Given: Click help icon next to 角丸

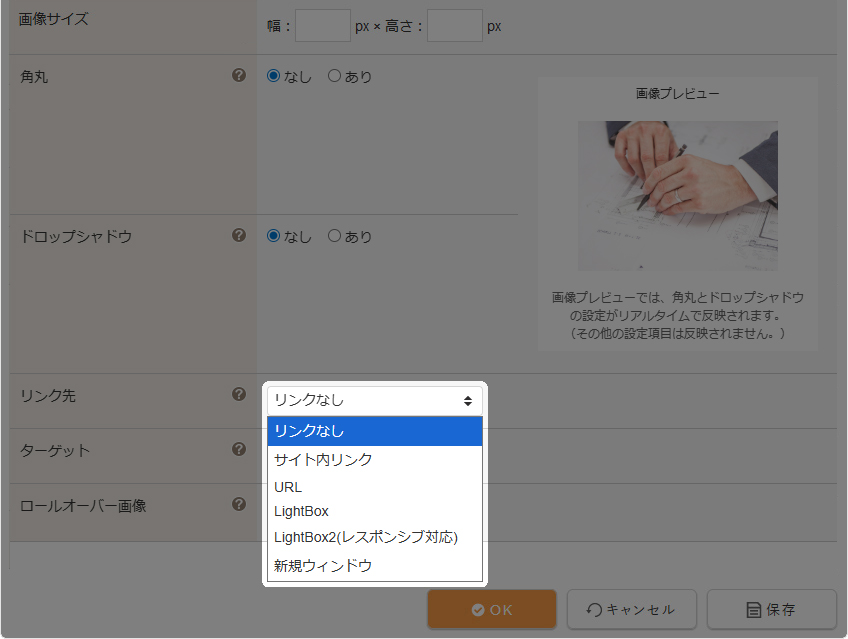Looking at the screenshot, I should (239, 75).
